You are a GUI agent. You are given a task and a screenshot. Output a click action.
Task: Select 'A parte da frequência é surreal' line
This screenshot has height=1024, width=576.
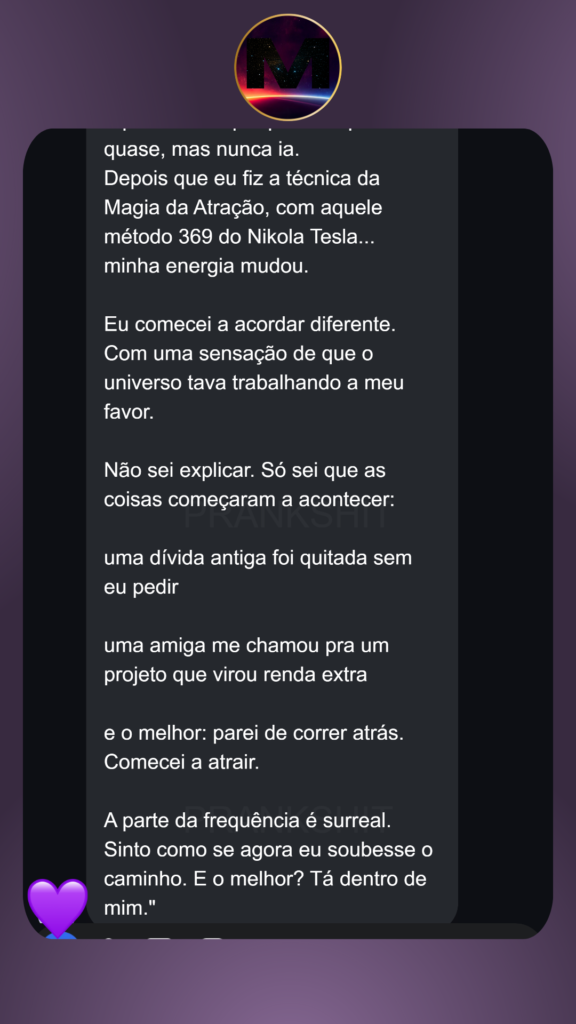(x=248, y=821)
